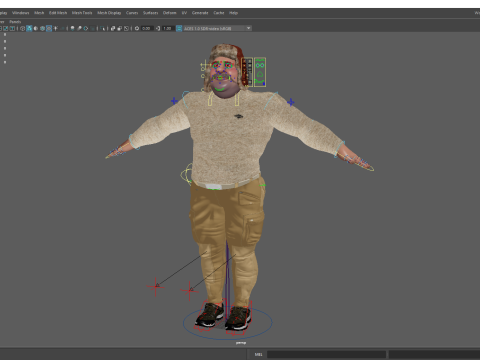Toggle the MEL script language button
The height and width of the screenshot is (360, 480).
259,354
